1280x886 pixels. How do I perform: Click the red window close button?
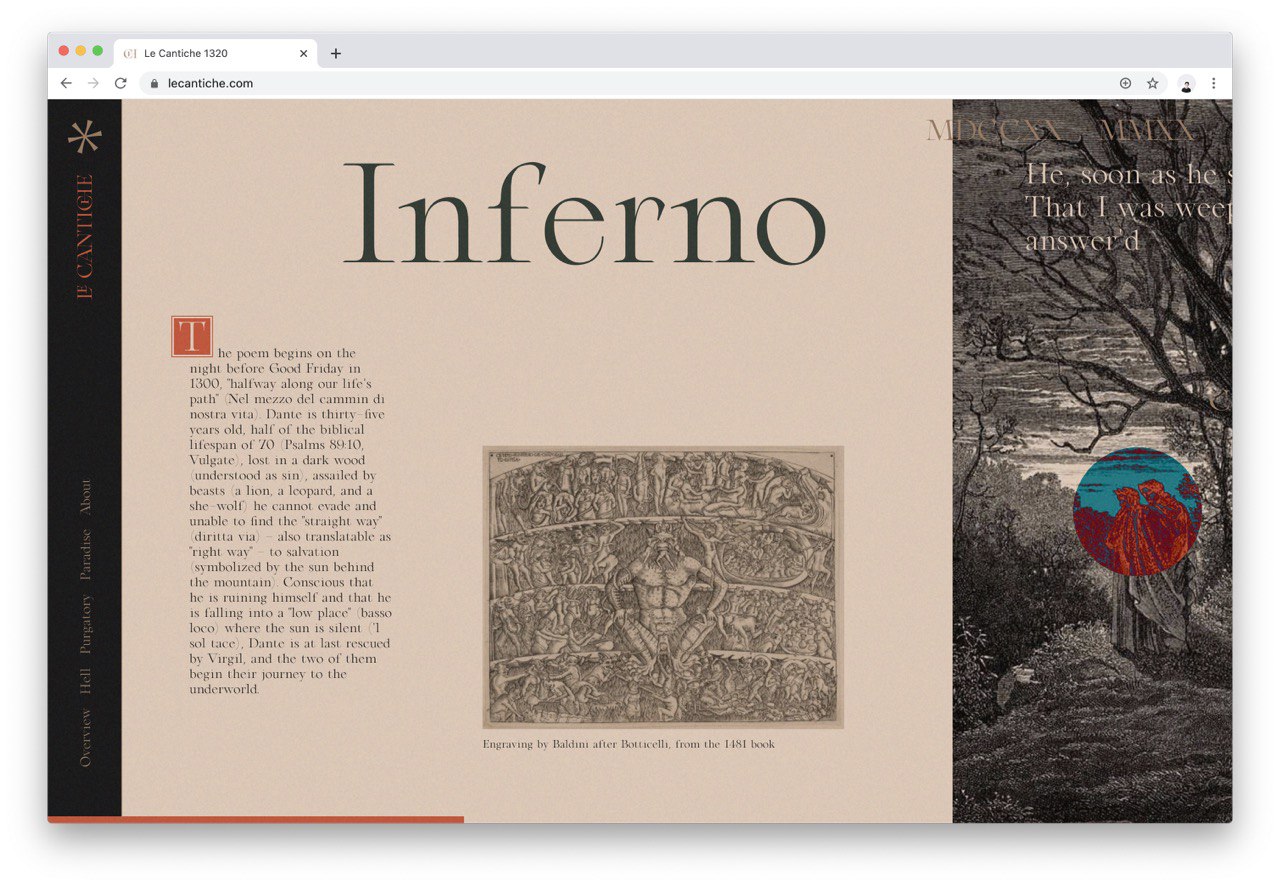point(64,51)
